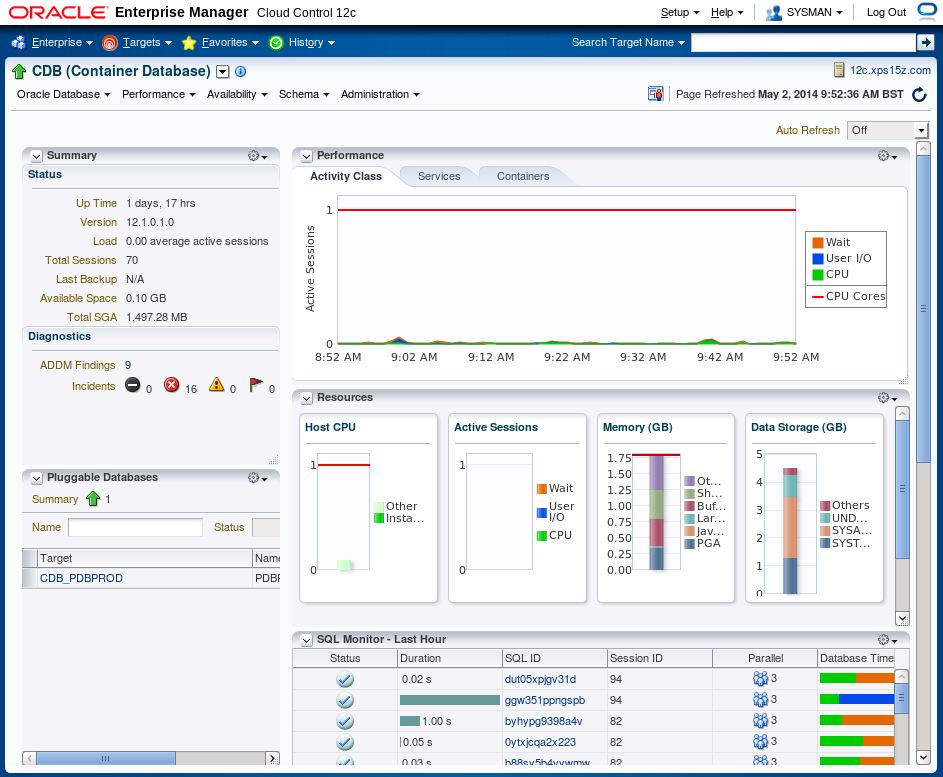Click the History green clock icon
Viewport: 943px width, 777px height.
276,42
